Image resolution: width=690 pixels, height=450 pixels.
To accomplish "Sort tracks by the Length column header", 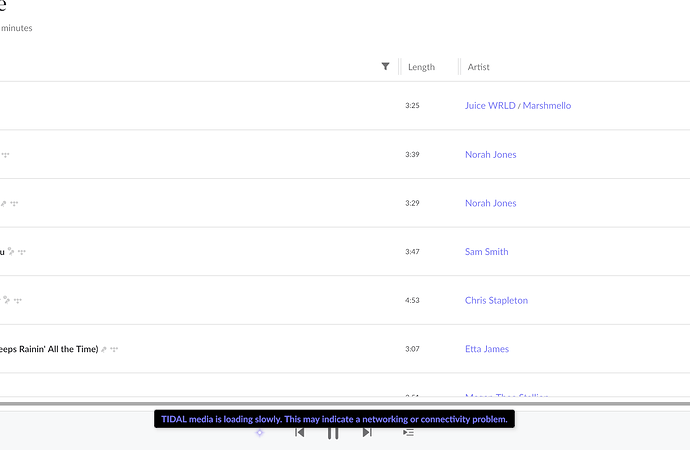I will pos(421,67).
